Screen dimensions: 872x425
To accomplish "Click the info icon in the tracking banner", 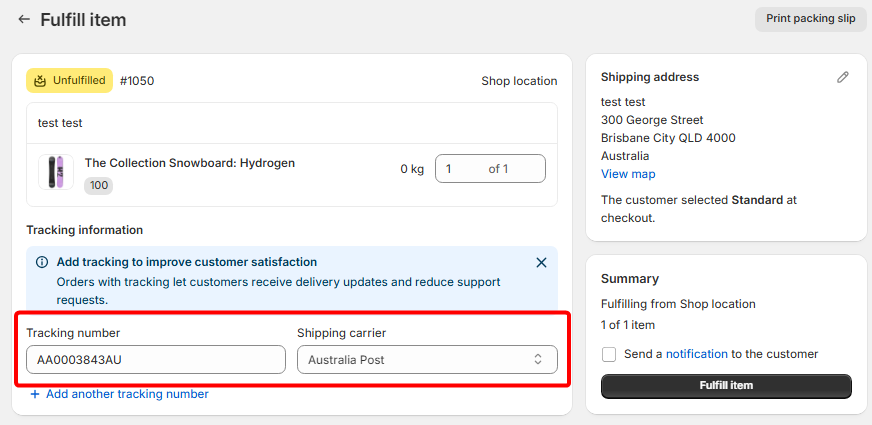I will point(42,262).
